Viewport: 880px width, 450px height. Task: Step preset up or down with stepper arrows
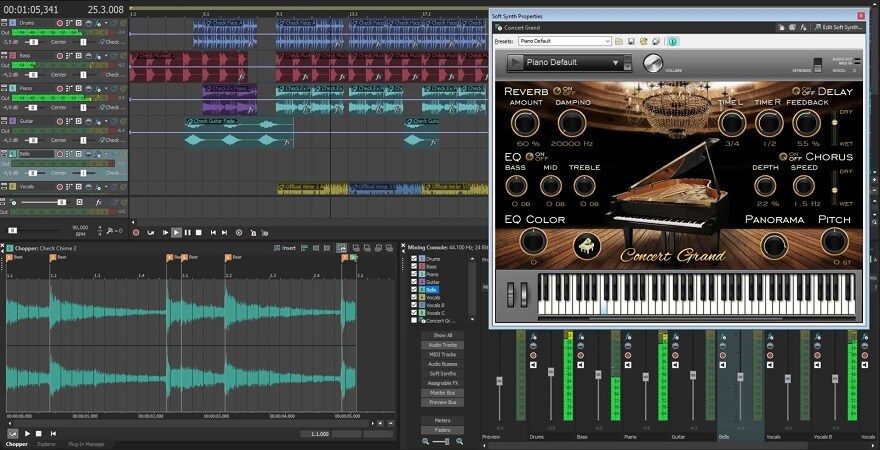[x=627, y=62]
